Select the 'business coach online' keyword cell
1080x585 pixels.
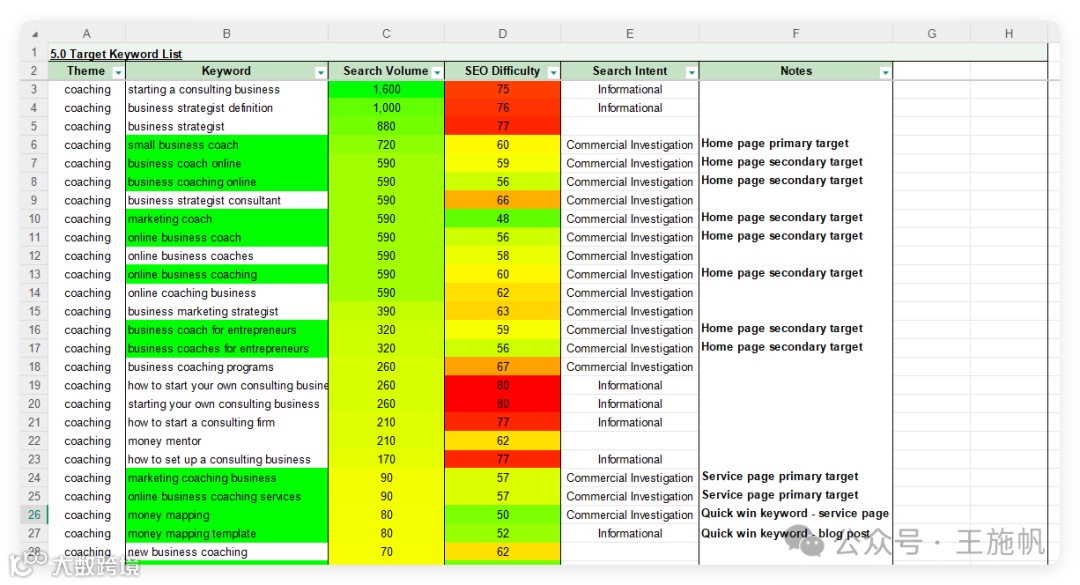pyautogui.click(x=227, y=163)
